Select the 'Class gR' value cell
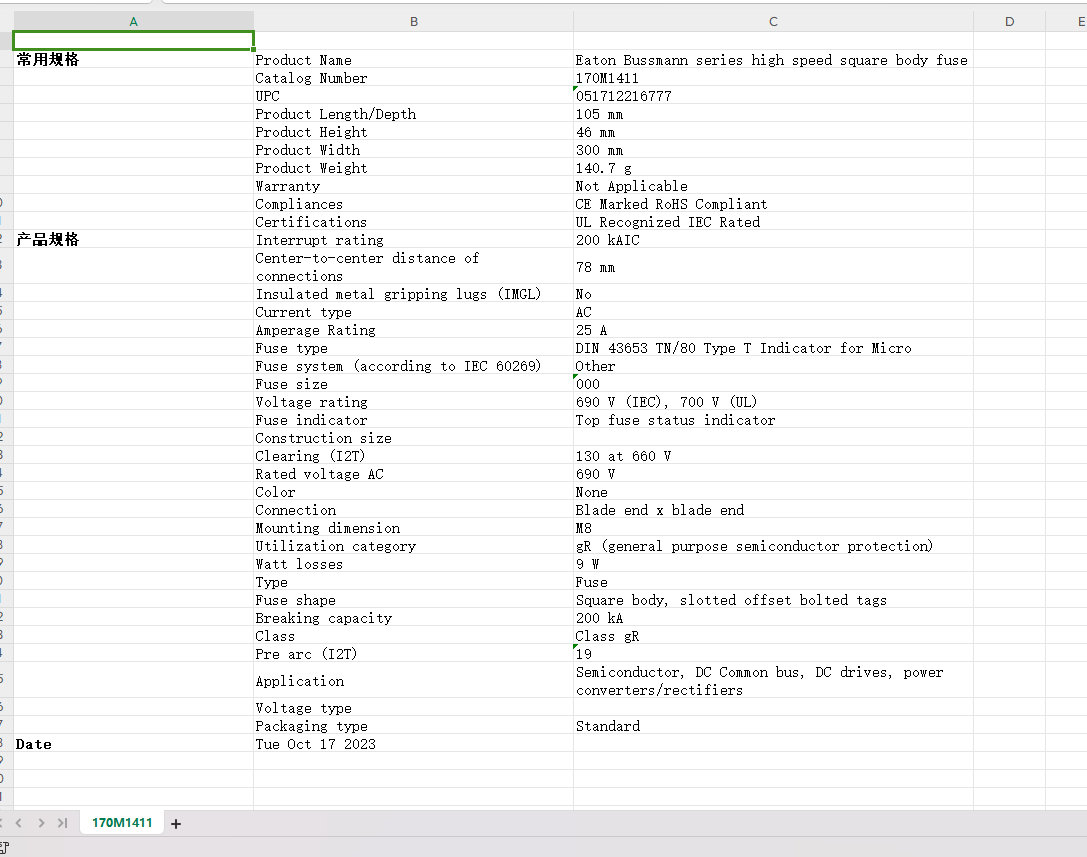This screenshot has width=1087, height=857. coord(774,637)
